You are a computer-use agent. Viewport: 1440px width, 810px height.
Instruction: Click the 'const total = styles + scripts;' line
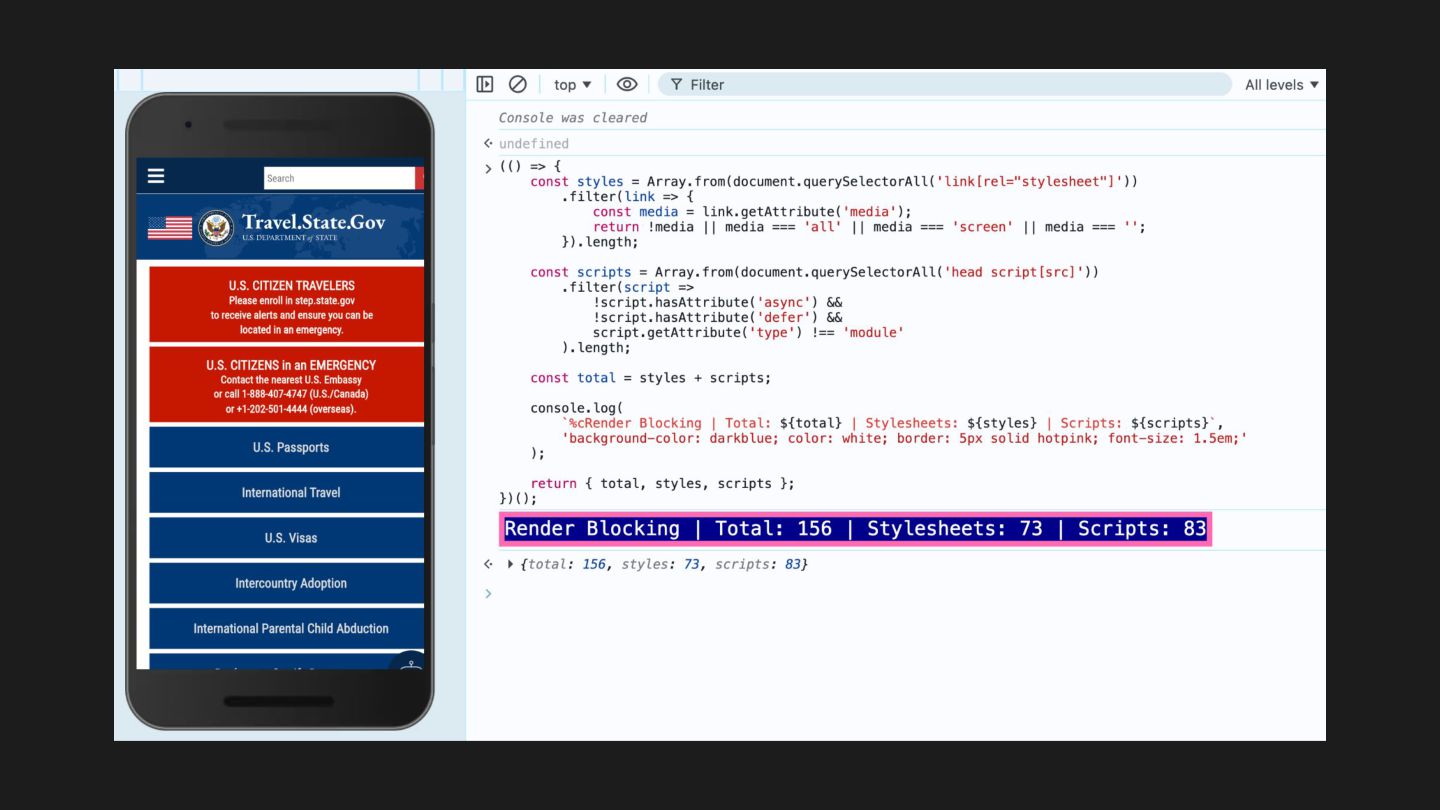pyautogui.click(x=650, y=378)
